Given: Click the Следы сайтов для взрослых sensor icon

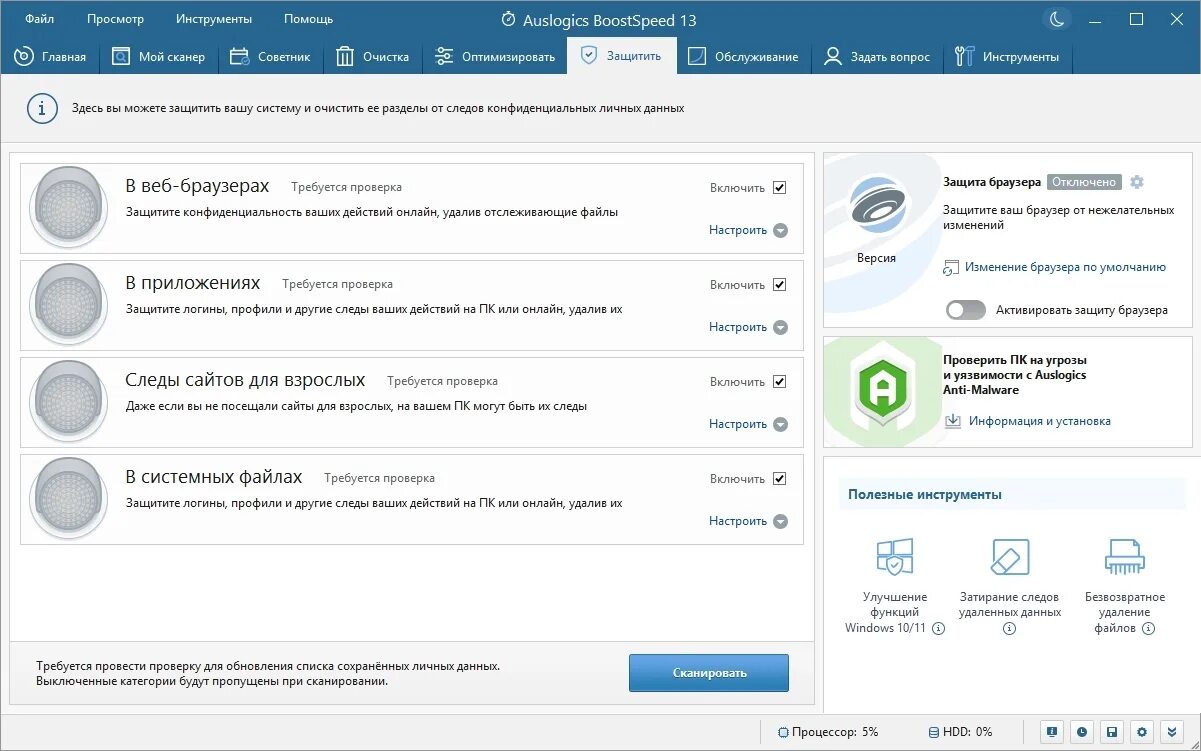Looking at the screenshot, I should pyautogui.click(x=69, y=402).
